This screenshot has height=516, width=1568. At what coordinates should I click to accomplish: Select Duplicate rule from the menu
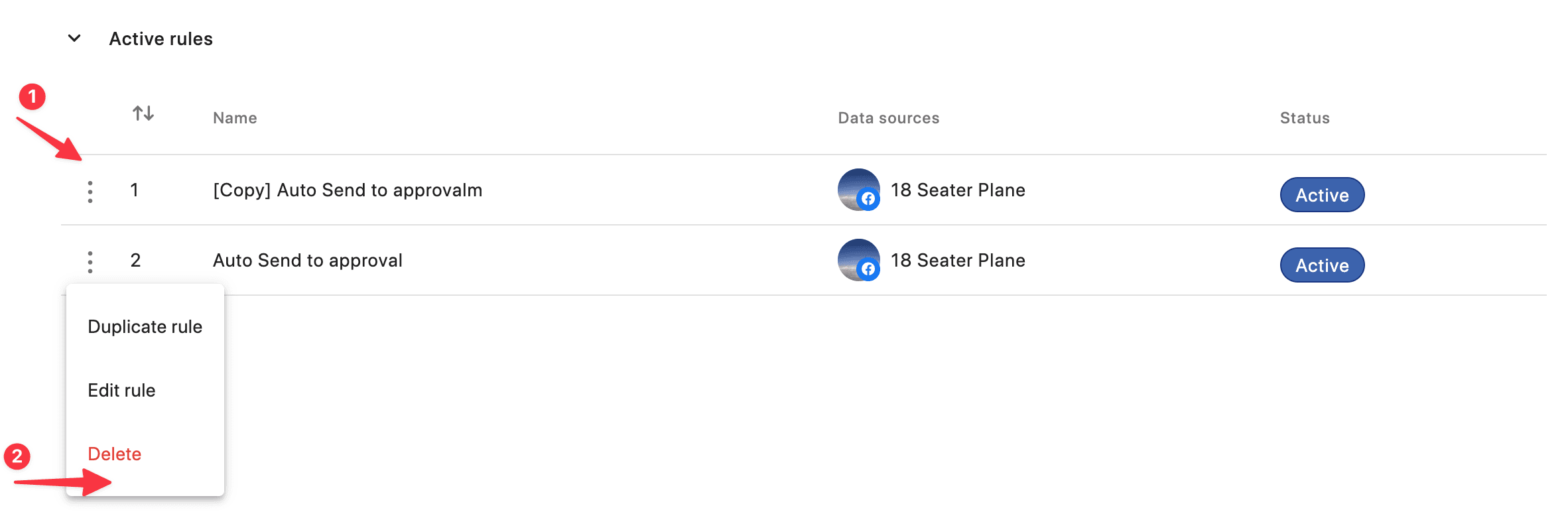145,327
